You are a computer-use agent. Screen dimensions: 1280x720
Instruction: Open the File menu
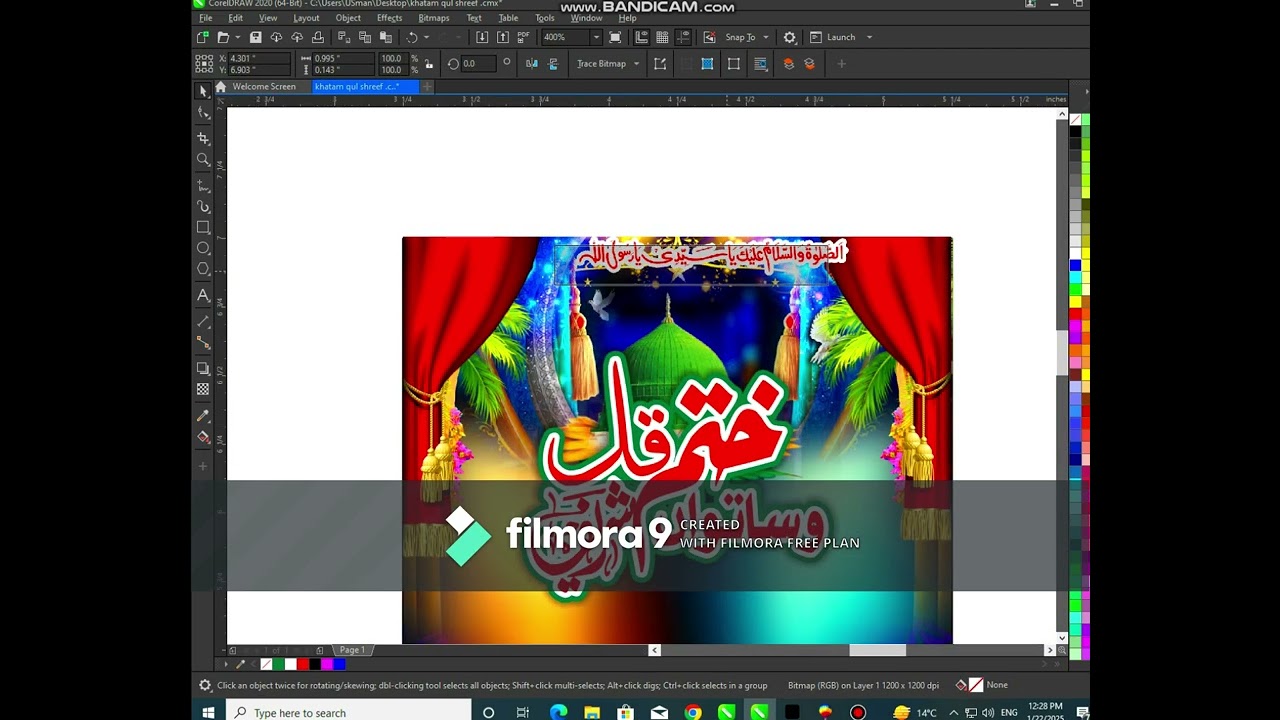click(205, 18)
